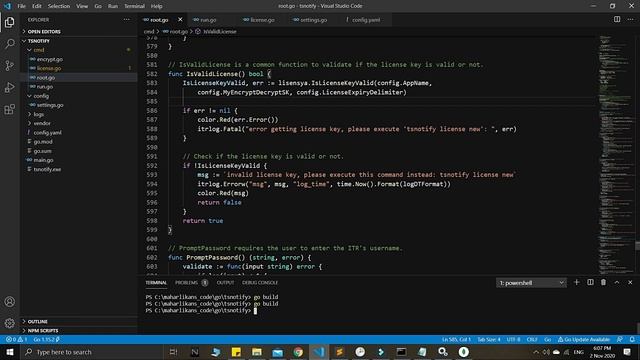Kill the terminal with trash icon
The width and height of the screenshot is (640, 360).
pos(603,282)
